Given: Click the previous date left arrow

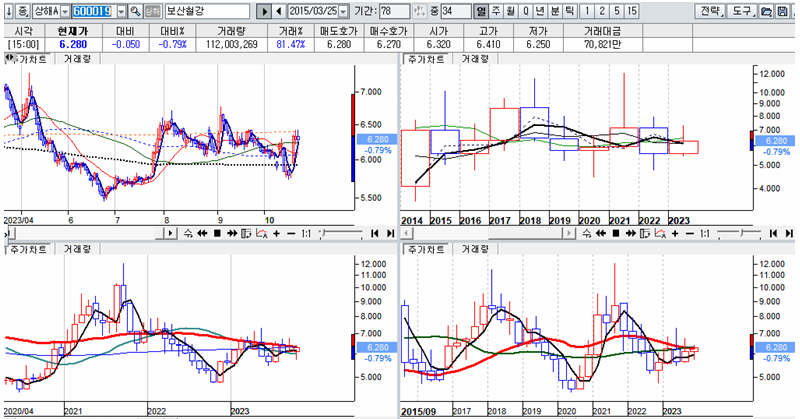Looking at the screenshot, I should pos(279,11).
